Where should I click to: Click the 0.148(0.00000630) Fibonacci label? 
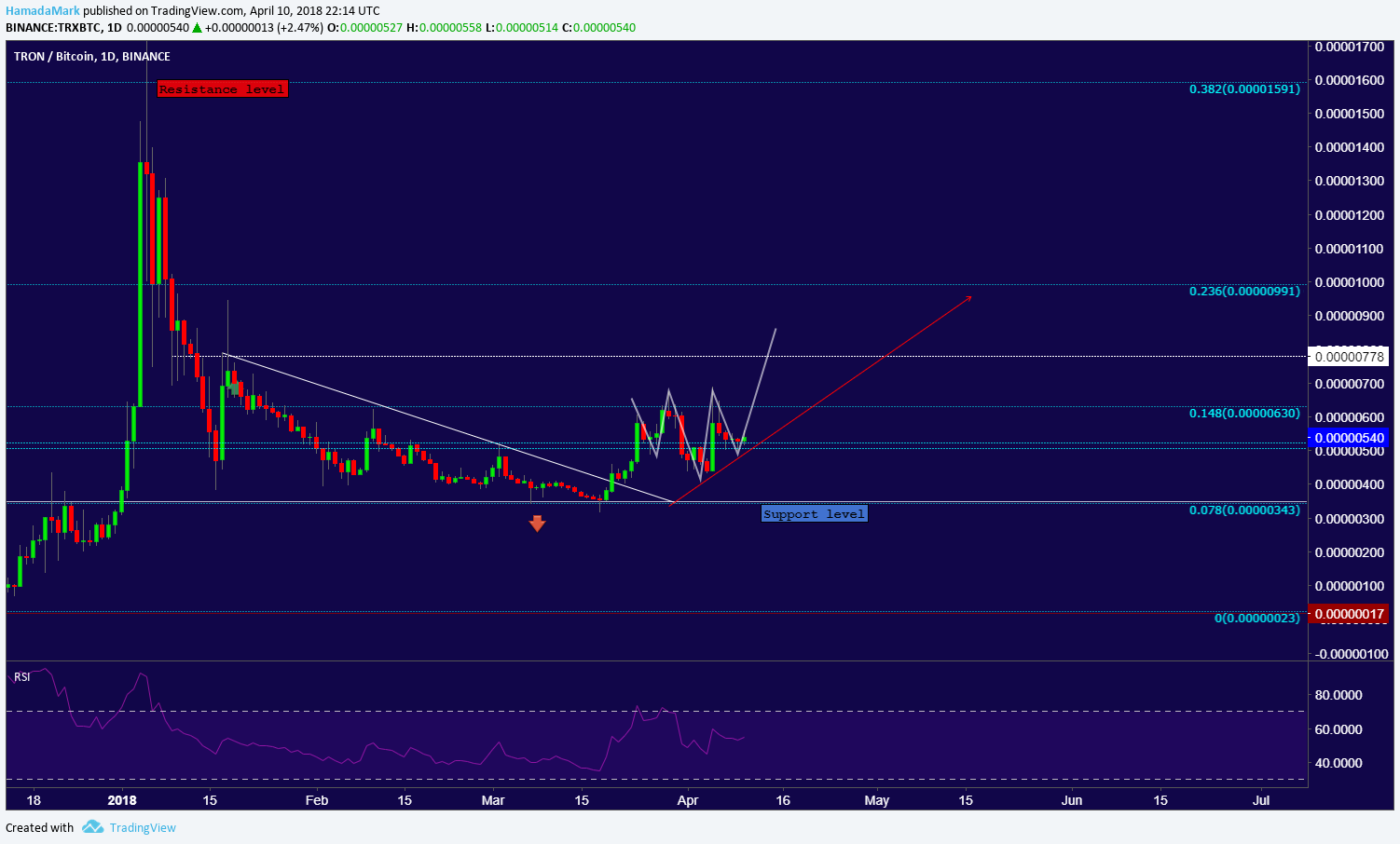[x=1244, y=413]
